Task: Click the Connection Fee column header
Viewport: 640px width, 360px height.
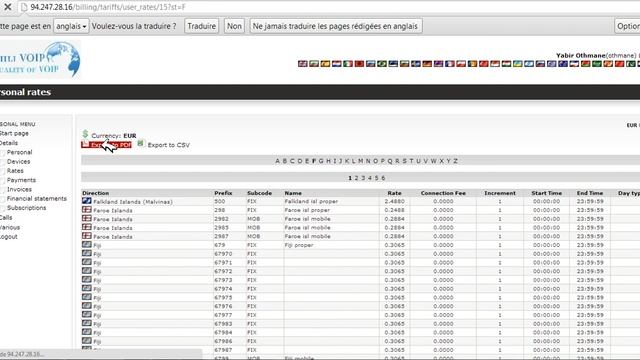Action: 443,193
